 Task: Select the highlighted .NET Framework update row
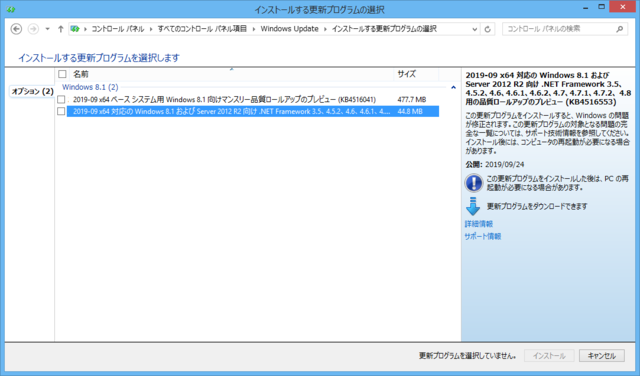click(253, 111)
